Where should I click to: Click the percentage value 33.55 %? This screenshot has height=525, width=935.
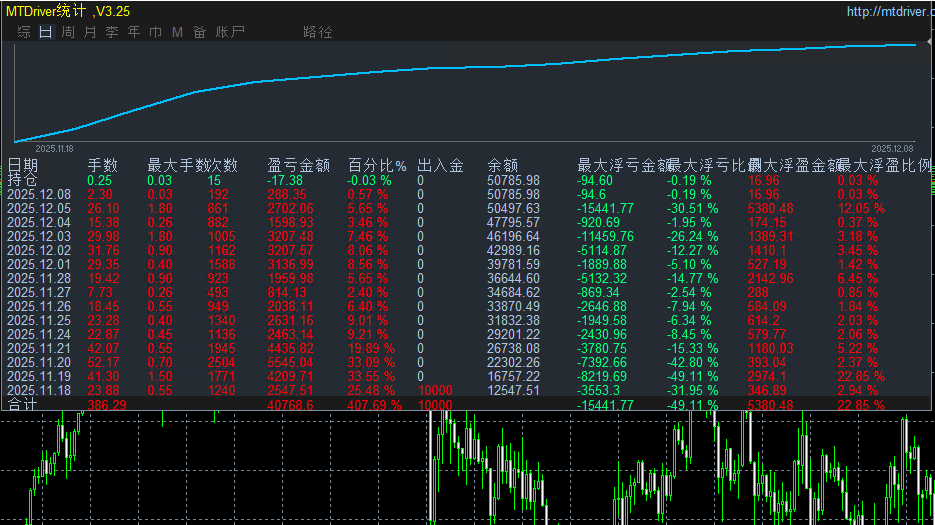pyautogui.click(x=371, y=376)
